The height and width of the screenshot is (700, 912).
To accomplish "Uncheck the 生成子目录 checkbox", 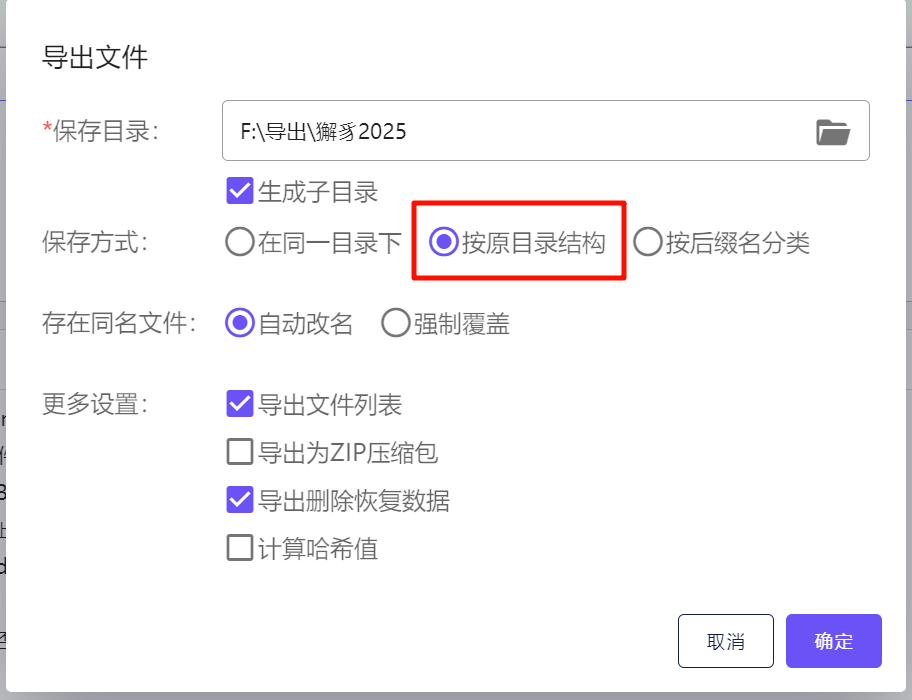I will tap(239, 190).
